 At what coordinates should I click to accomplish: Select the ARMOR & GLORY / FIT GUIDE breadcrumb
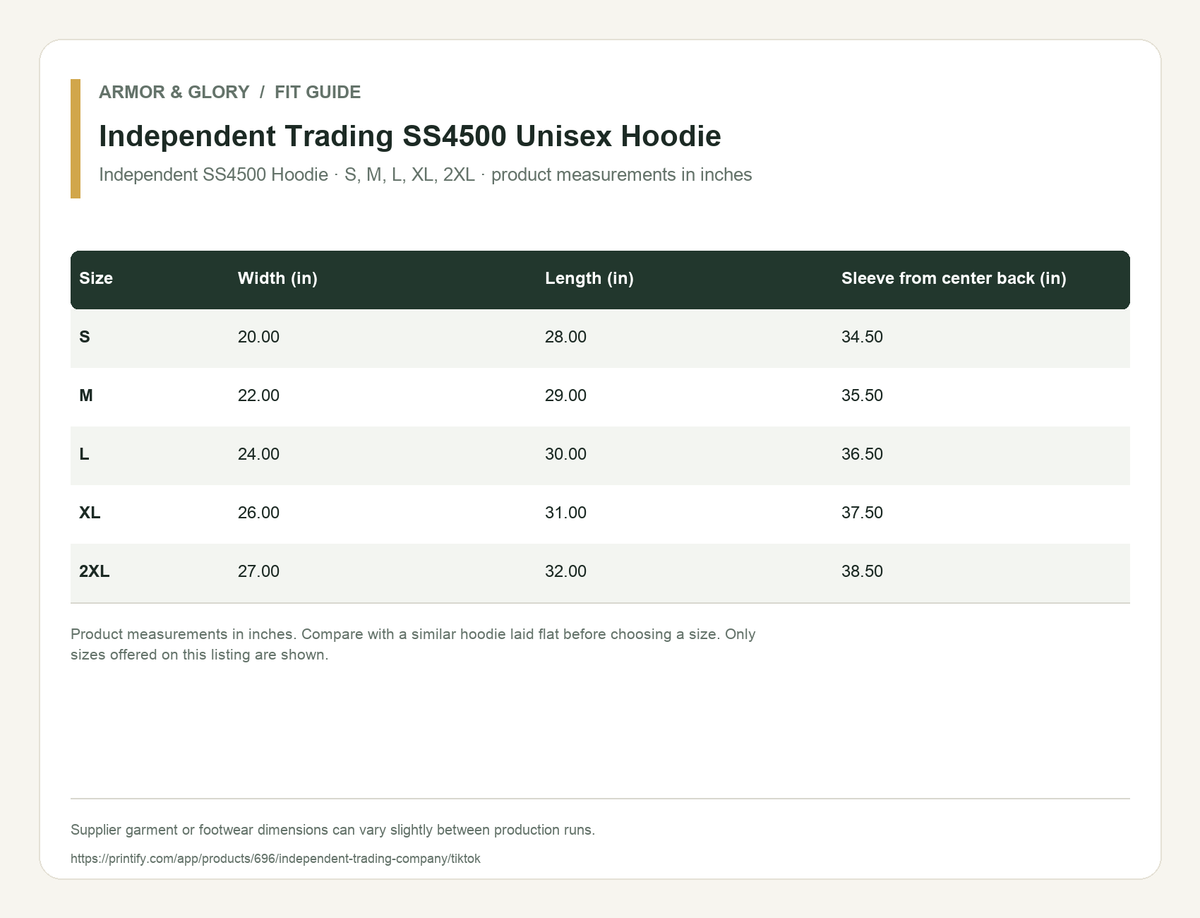(x=230, y=92)
